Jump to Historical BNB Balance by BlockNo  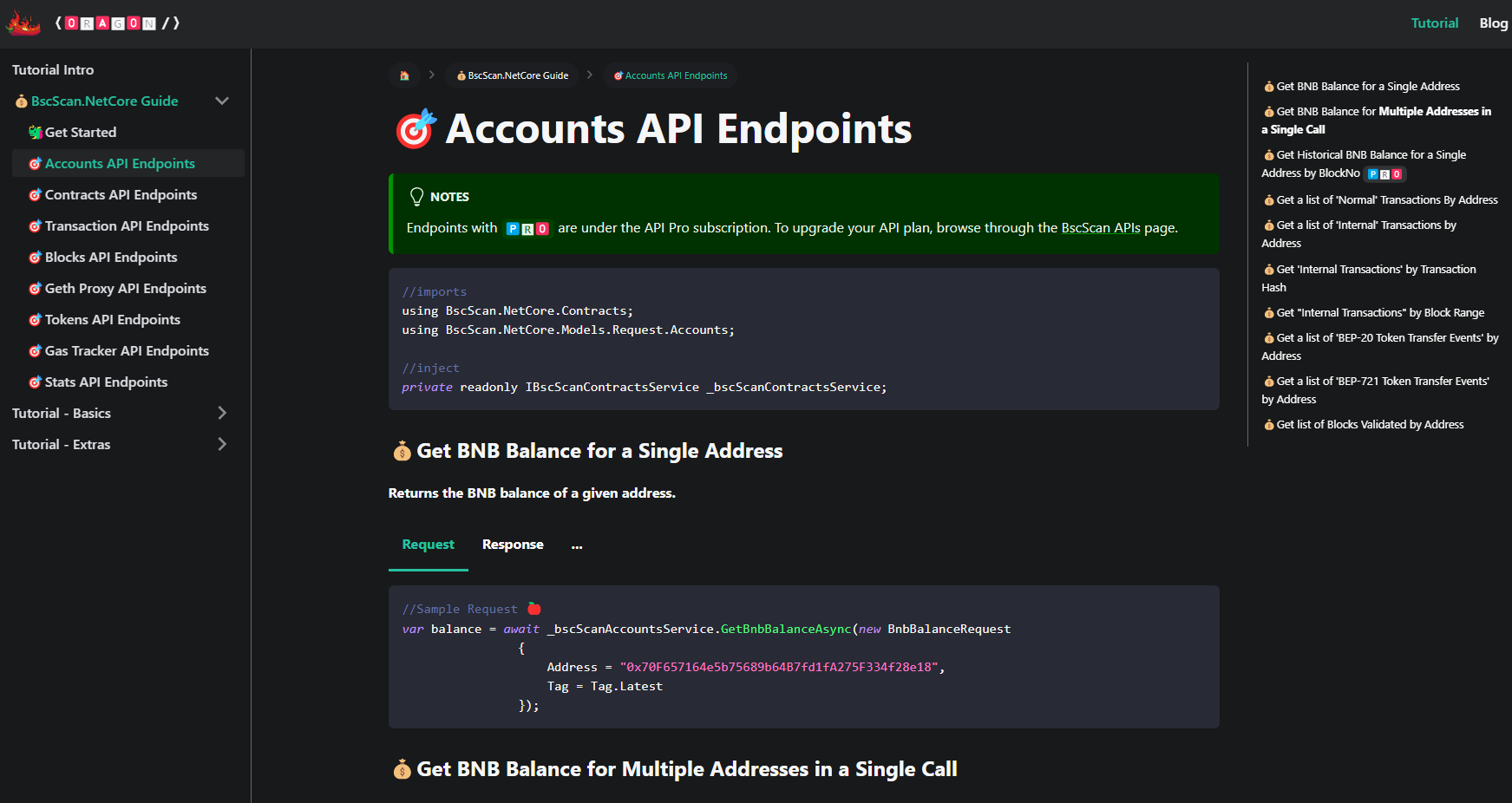[x=1364, y=164]
